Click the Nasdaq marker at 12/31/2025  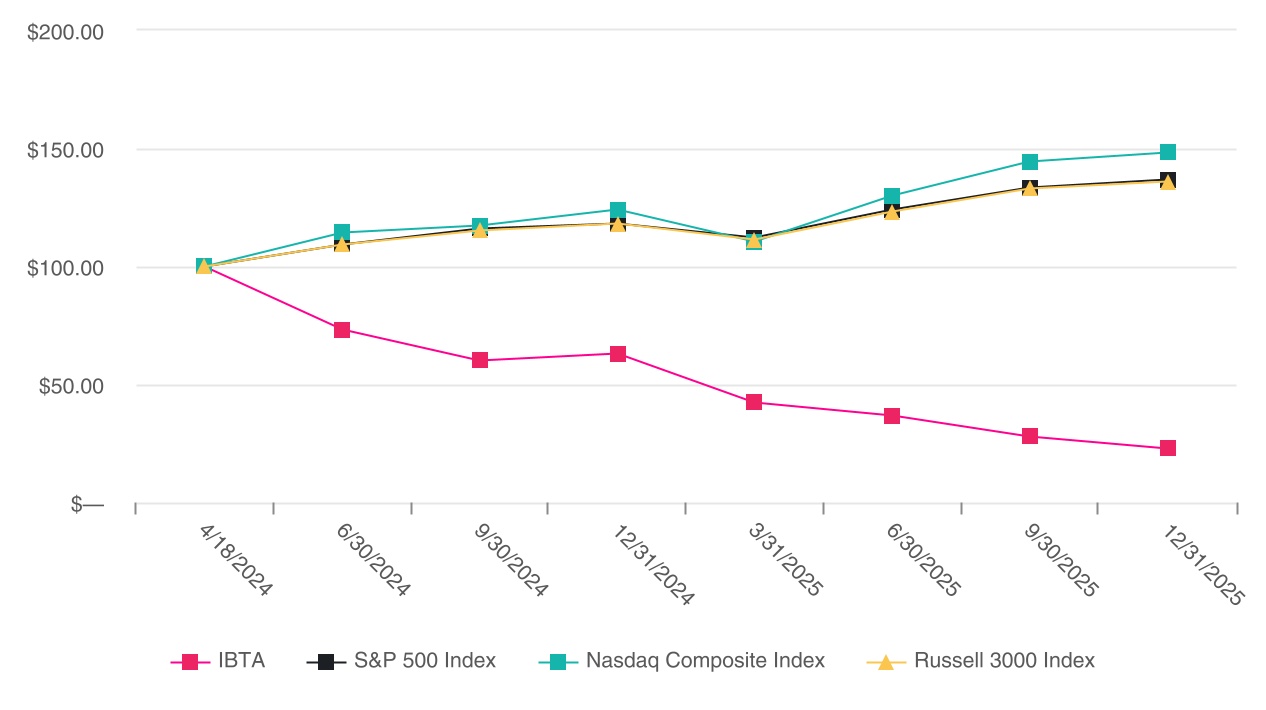[1168, 152]
